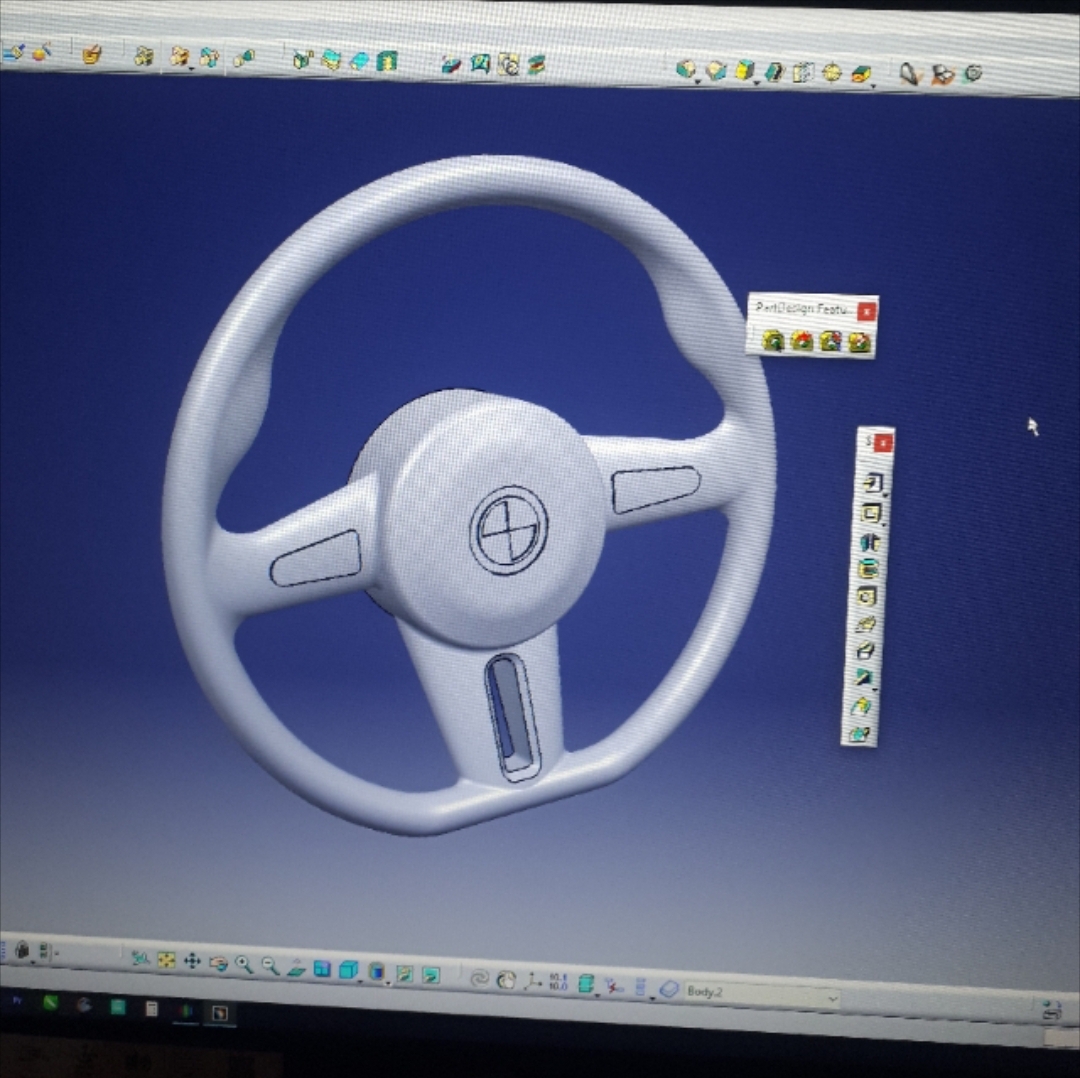Click the first icon in top-left toolbar
Viewport: 1080px width, 1078px height.
[x=13, y=52]
